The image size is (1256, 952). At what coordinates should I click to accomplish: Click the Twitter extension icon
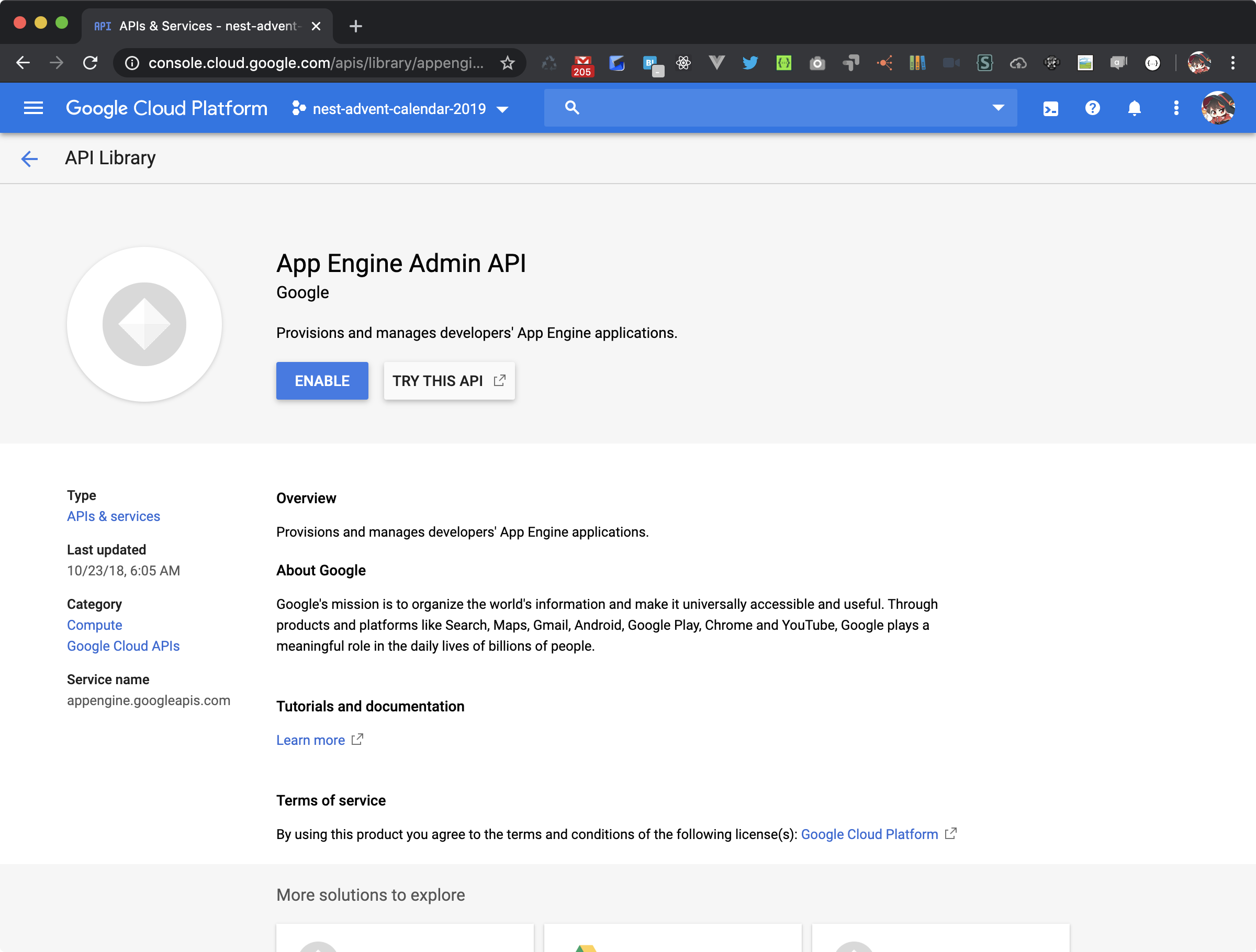750,63
